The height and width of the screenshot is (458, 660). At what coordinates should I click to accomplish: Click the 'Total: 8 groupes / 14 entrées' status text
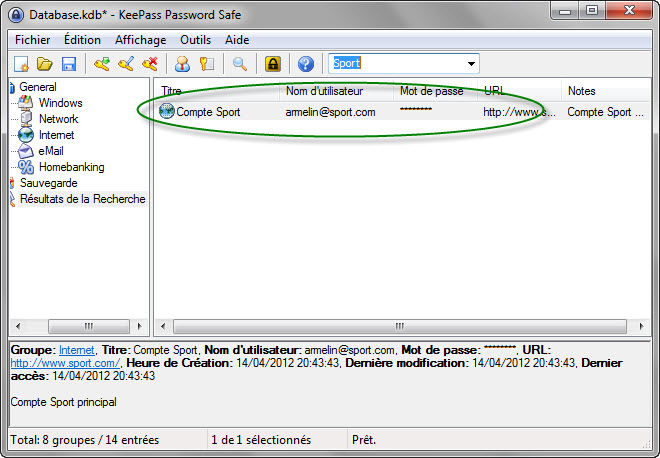point(85,440)
